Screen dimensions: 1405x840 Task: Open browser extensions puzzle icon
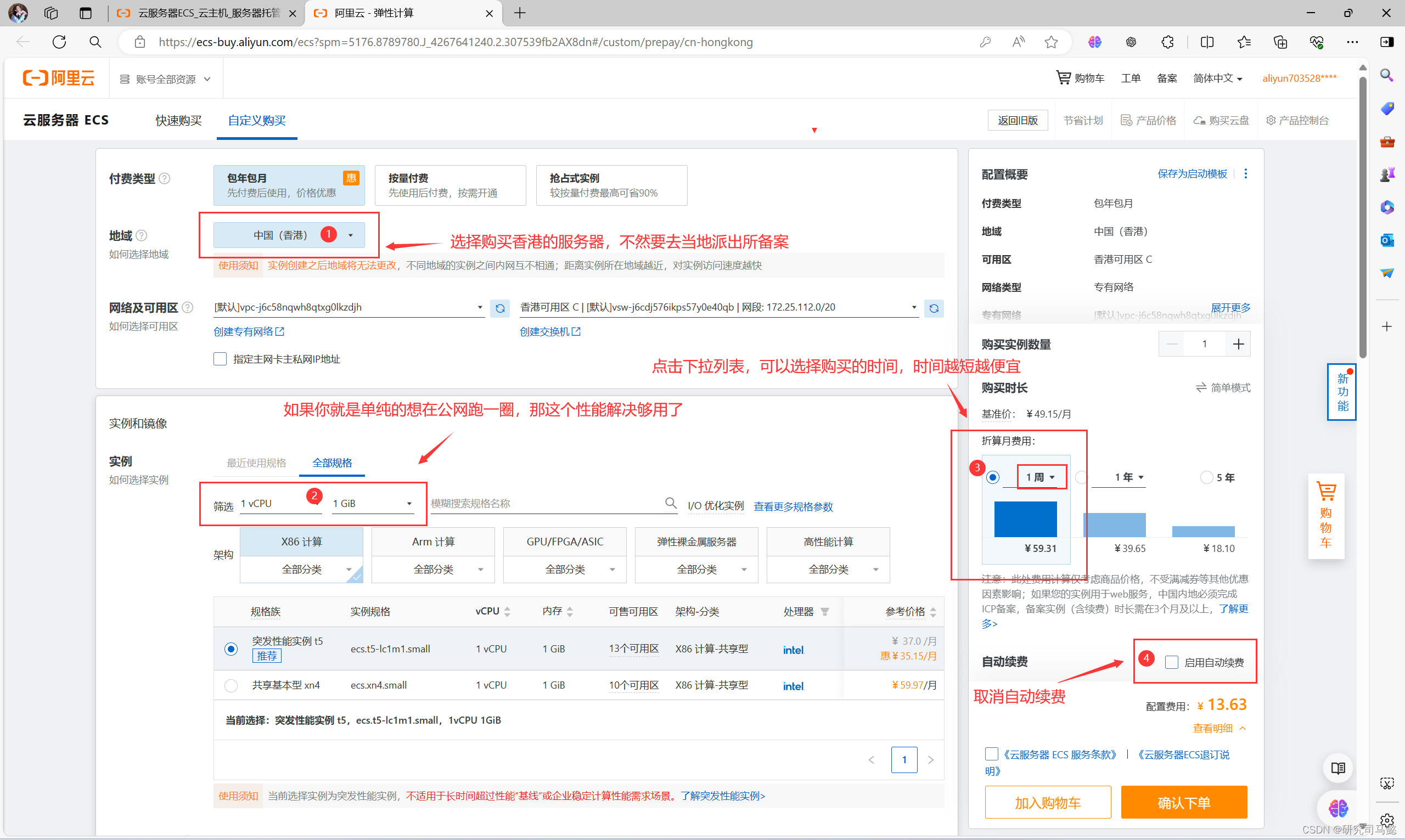(x=1167, y=42)
